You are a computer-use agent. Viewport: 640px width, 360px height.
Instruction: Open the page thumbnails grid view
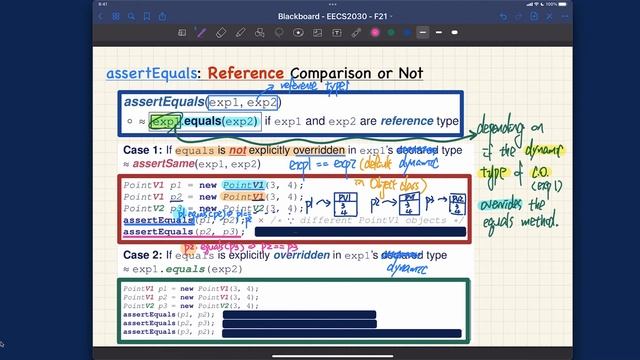pos(116,17)
